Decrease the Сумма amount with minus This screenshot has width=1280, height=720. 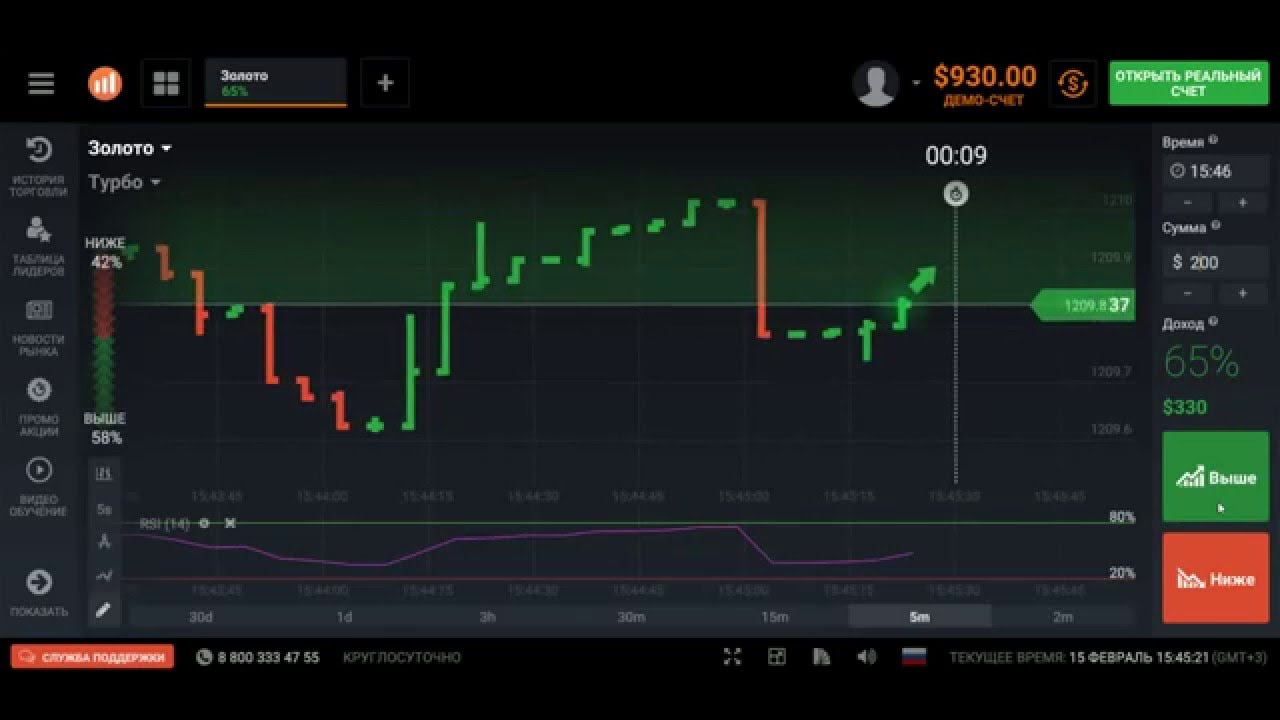1188,293
